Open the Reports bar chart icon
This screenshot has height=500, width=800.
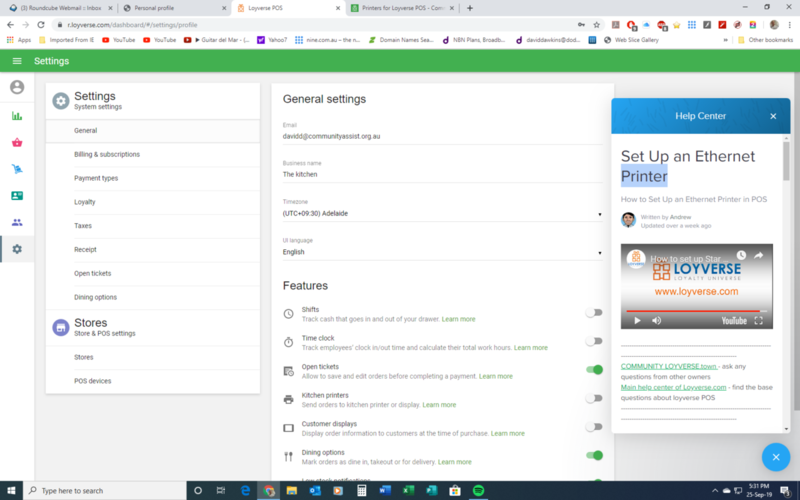tap(17, 115)
